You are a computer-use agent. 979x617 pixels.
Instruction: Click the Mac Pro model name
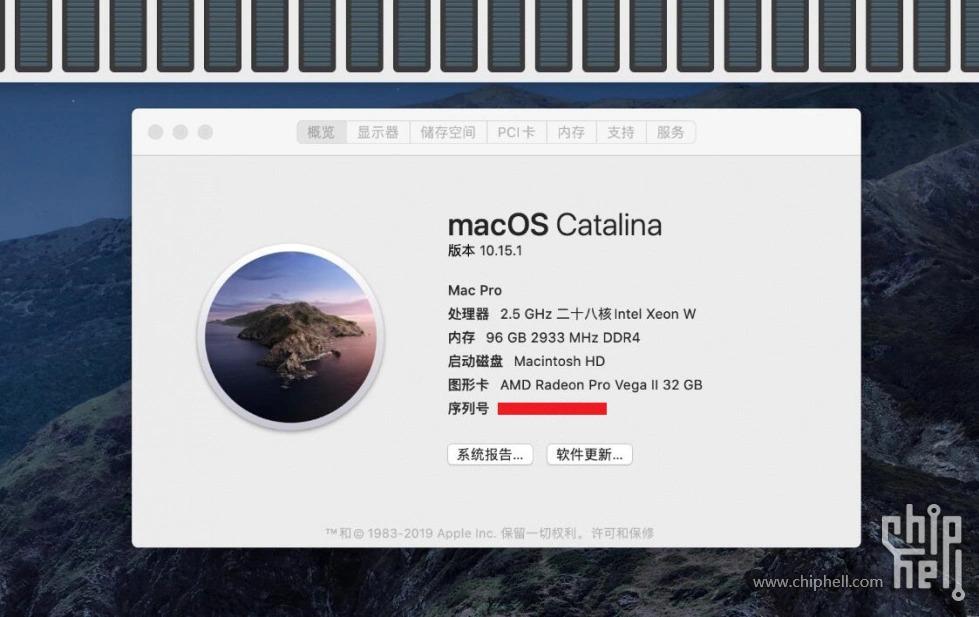475,290
